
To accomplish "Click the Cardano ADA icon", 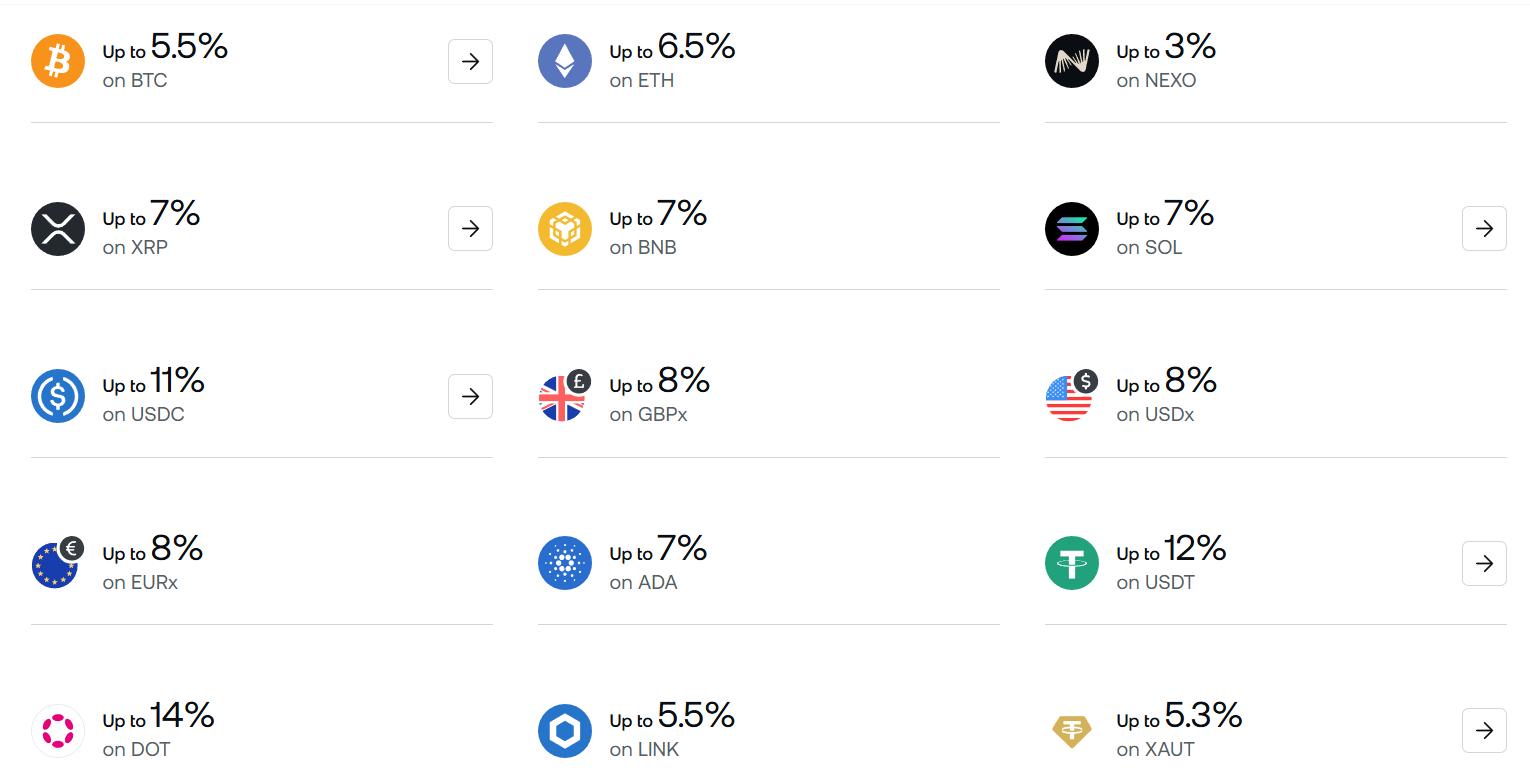I will click(565, 563).
